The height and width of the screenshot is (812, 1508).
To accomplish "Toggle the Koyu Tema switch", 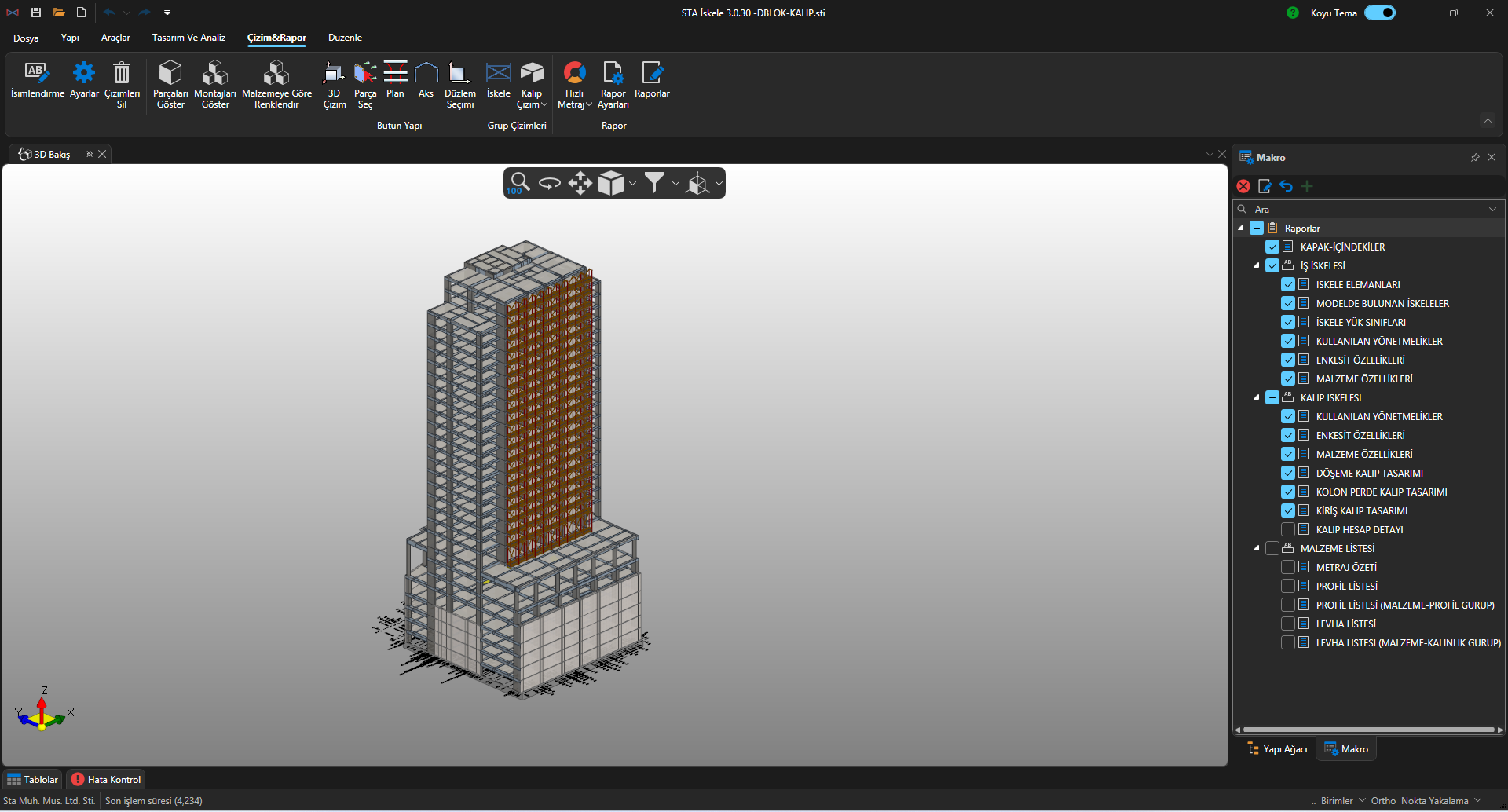I will [x=1379, y=13].
